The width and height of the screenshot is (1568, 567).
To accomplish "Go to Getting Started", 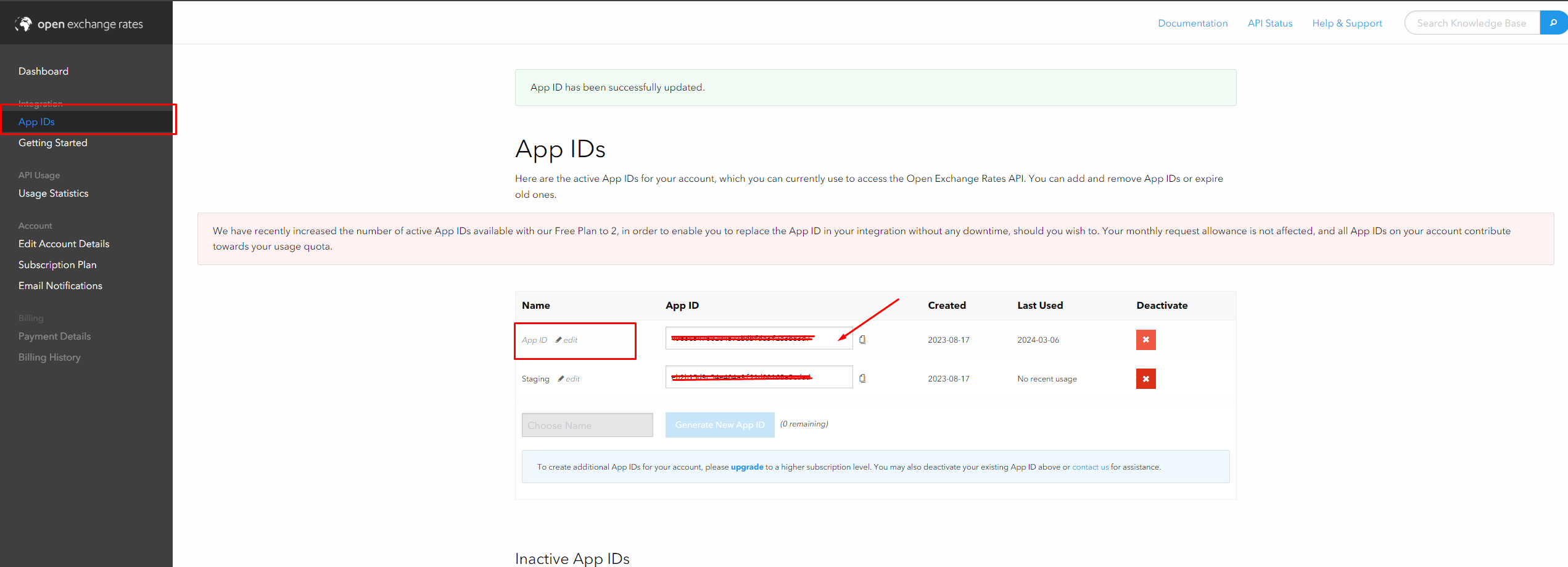I will point(53,143).
